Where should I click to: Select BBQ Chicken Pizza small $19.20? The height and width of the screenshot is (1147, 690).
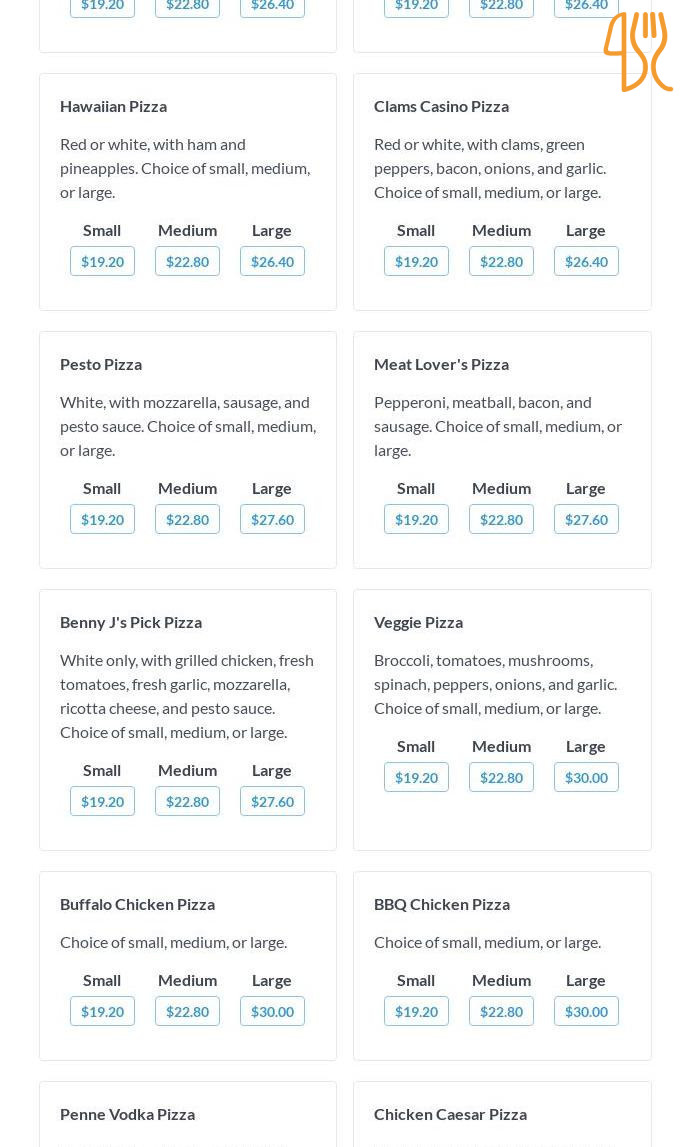click(x=416, y=1012)
